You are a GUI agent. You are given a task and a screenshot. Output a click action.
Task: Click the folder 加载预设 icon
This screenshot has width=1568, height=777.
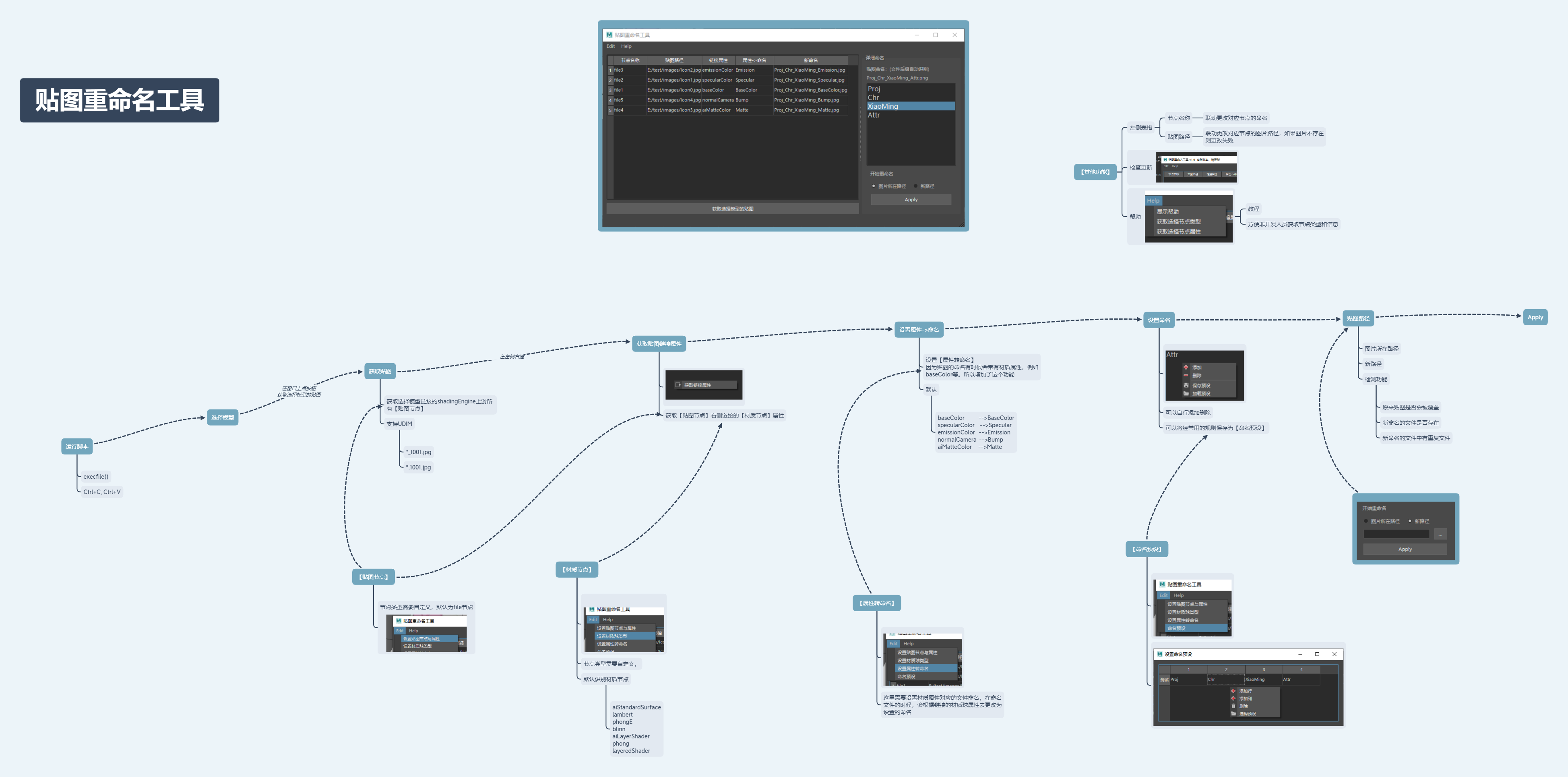coord(1186,393)
